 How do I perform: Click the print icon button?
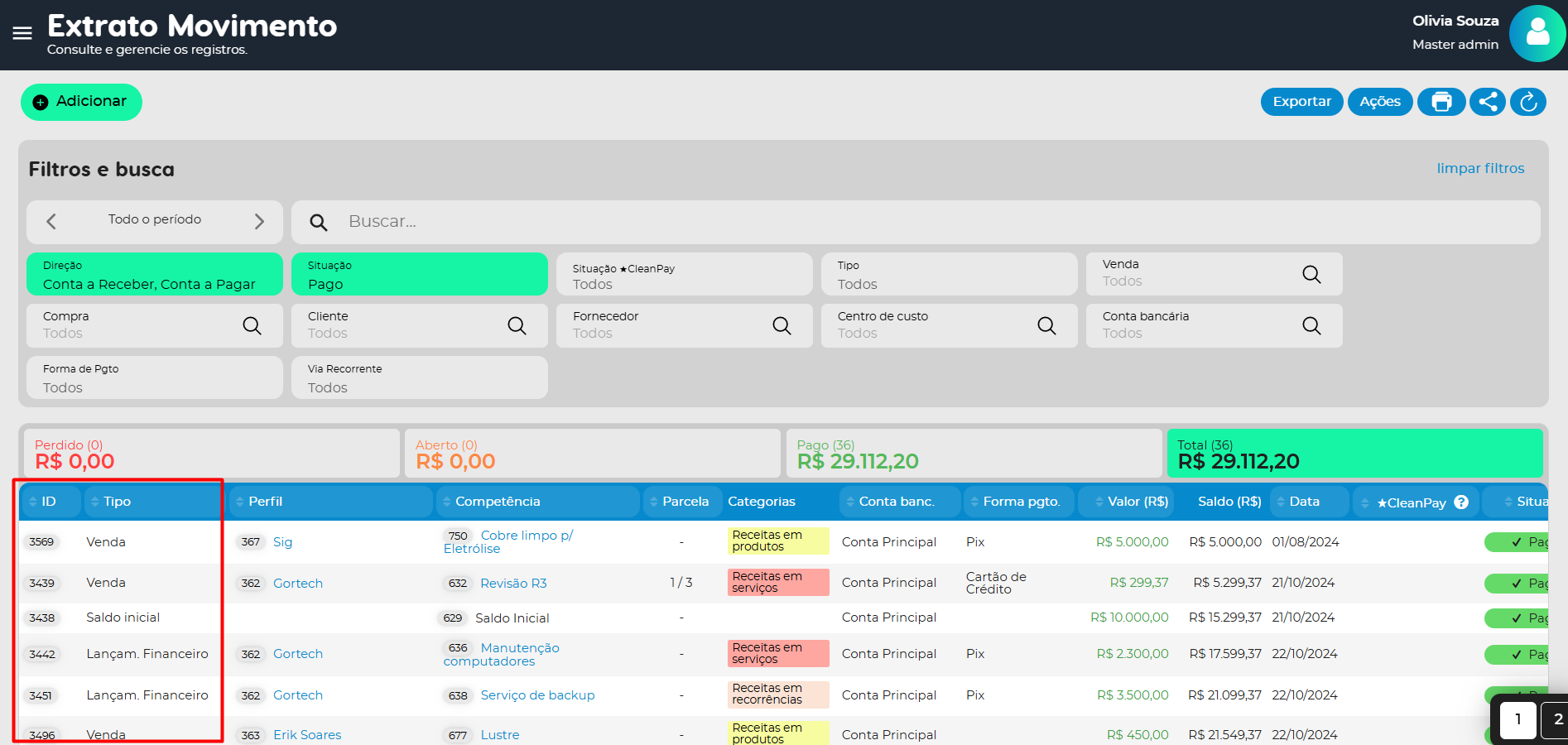1441,102
